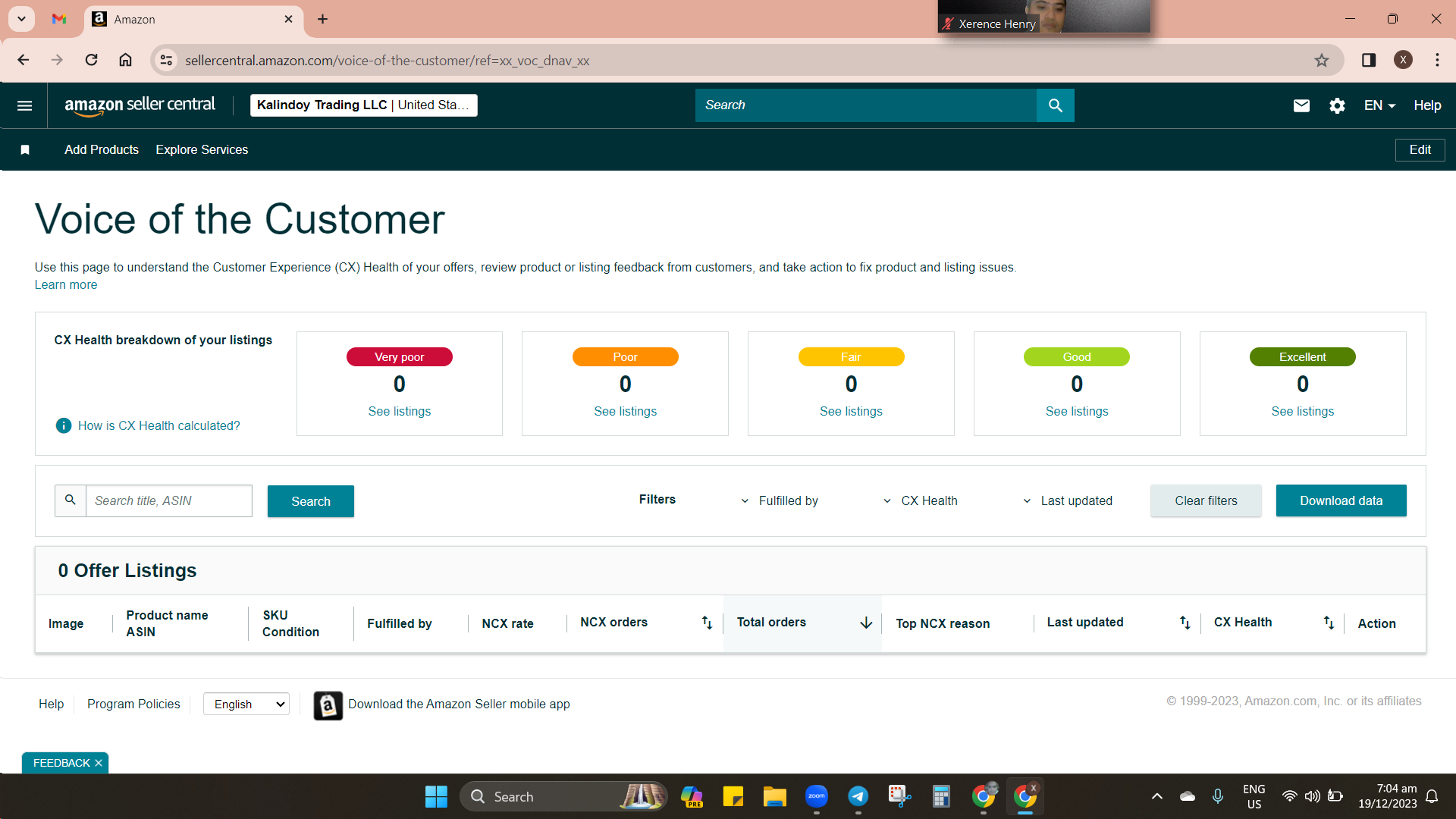See listings under Fair
The width and height of the screenshot is (1456, 819).
(x=851, y=412)
